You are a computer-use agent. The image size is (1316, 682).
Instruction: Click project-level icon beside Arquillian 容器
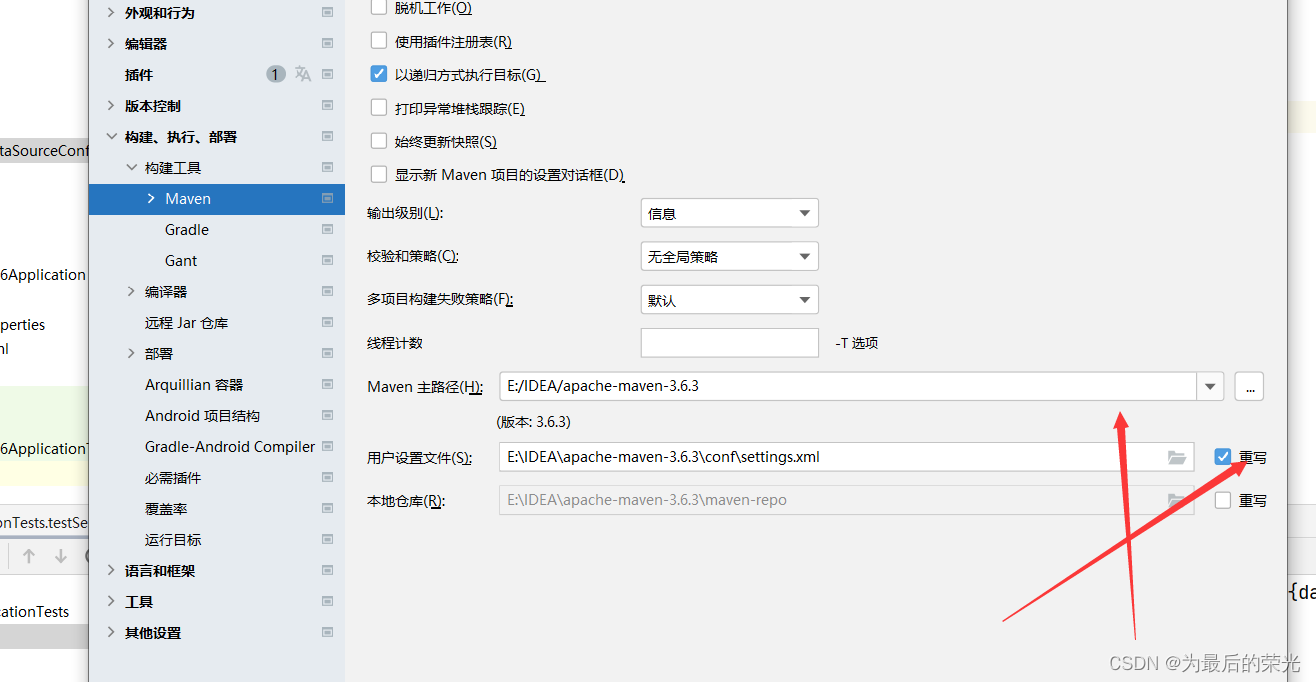point(327,385)
